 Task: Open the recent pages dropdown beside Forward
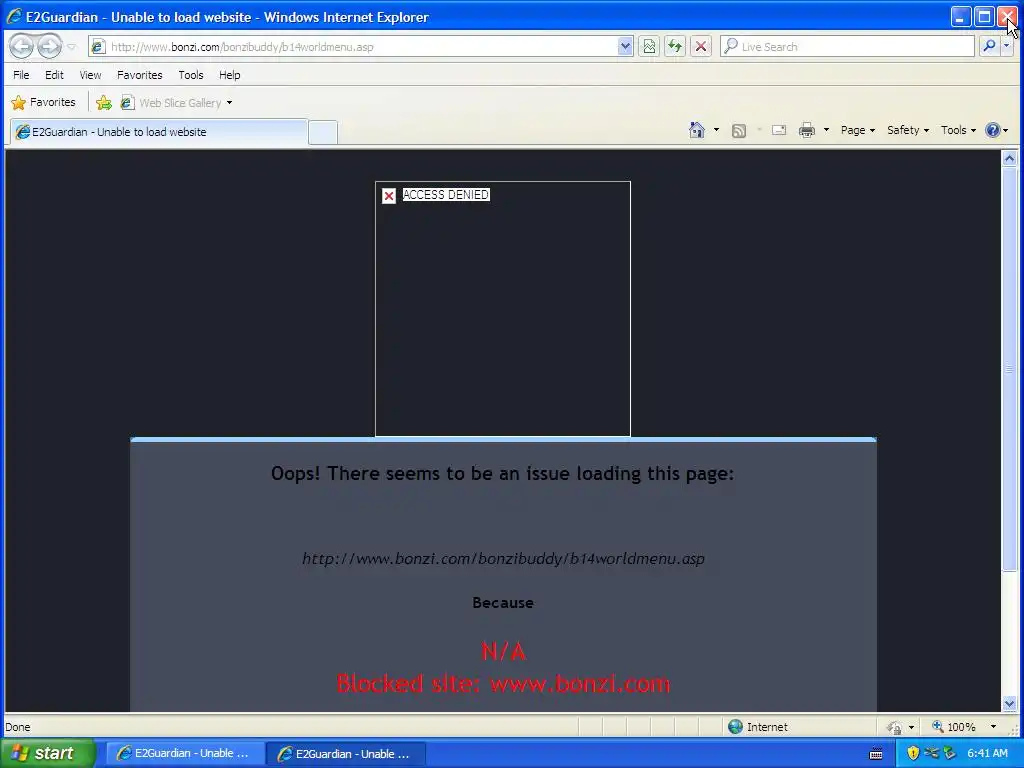coord(72,47)
